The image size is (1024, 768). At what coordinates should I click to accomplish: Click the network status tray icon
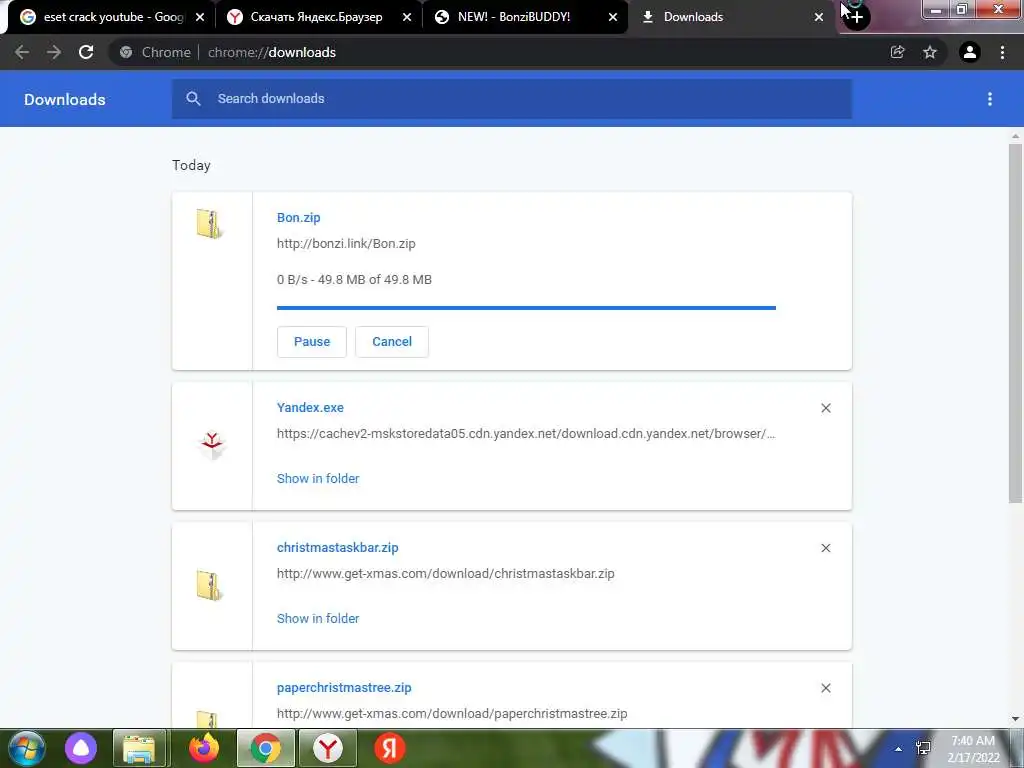923,748
